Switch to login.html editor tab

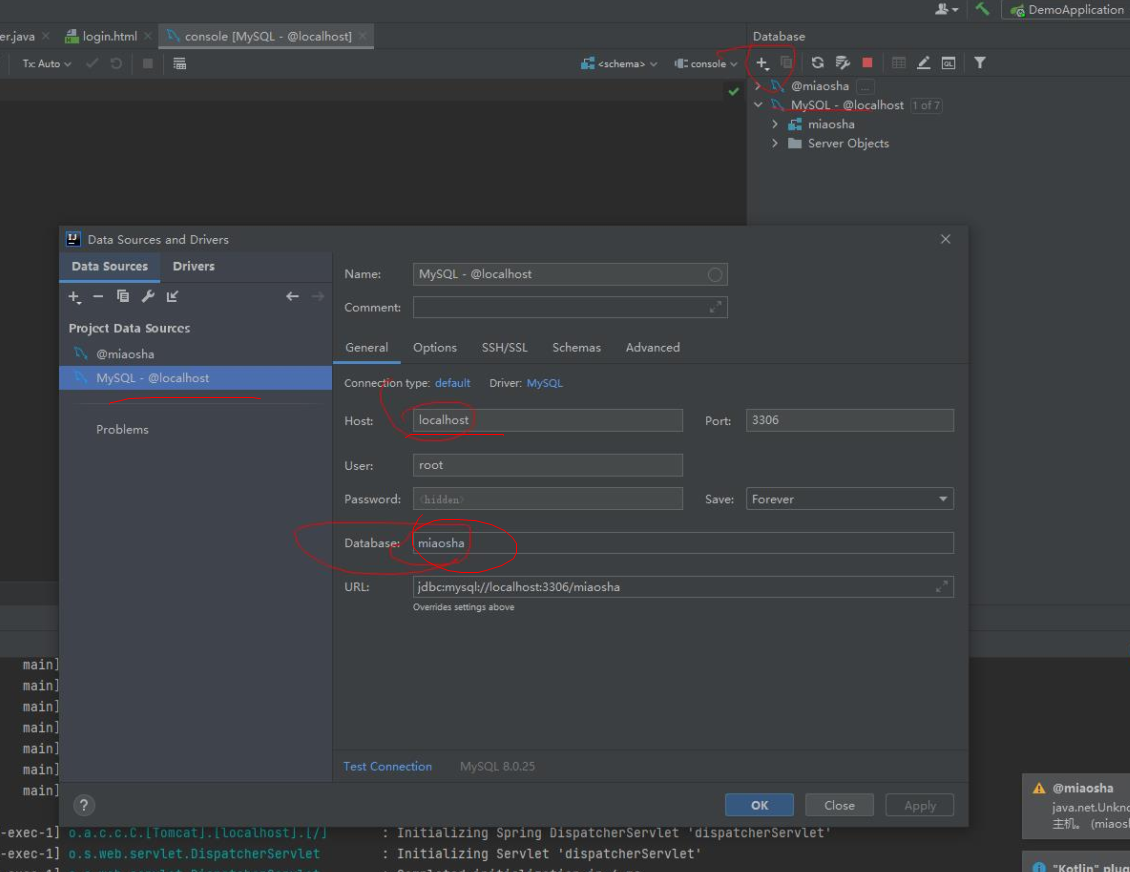pos(108,36)
